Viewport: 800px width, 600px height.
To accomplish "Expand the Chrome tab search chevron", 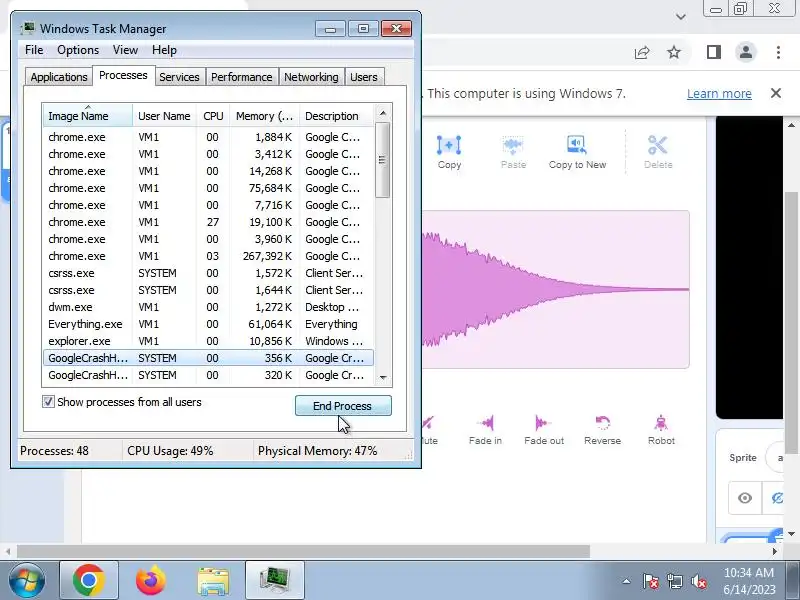I will click(681, 17).
